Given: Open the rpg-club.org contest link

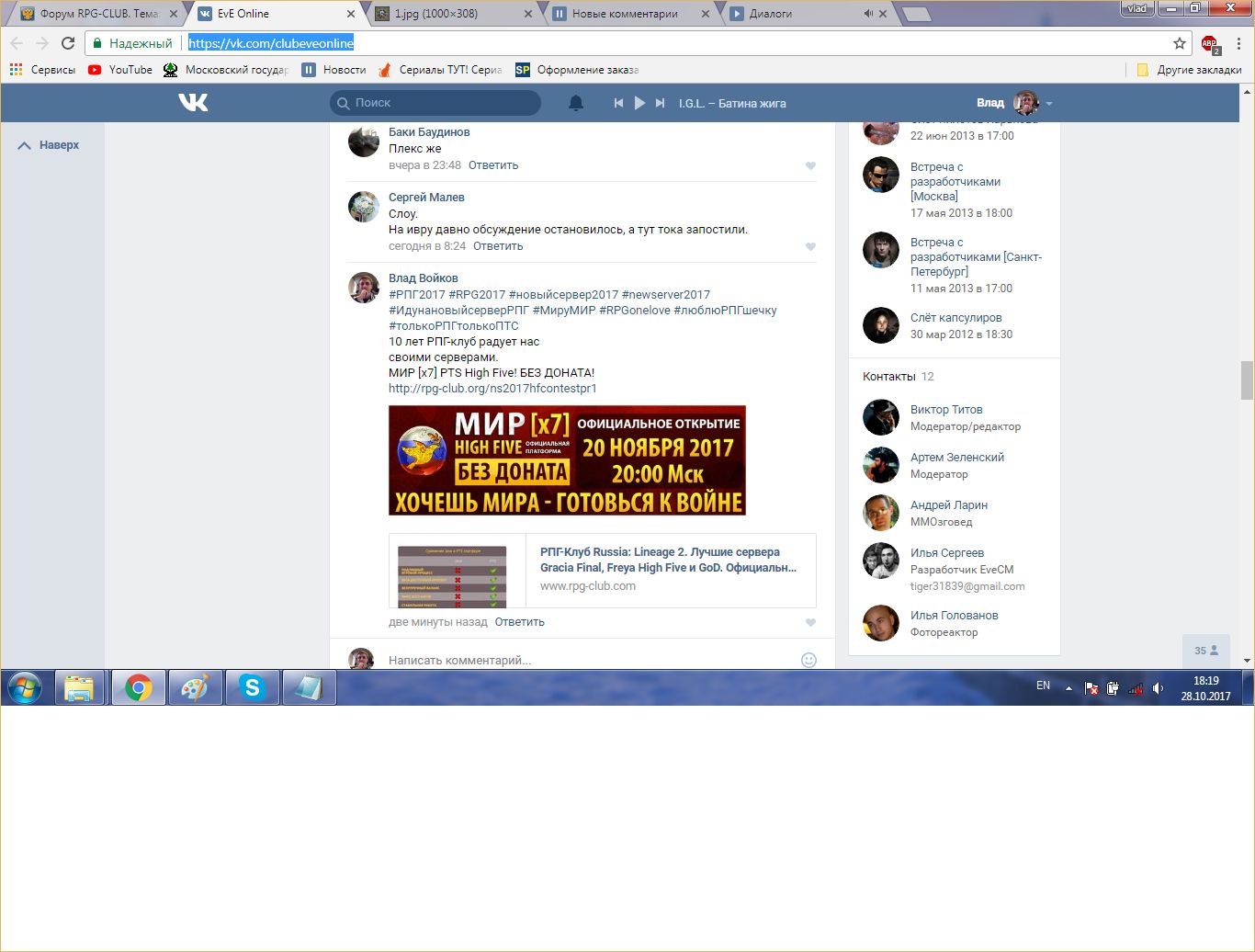Looking at the screenshot, I should [x=492, y=389].
